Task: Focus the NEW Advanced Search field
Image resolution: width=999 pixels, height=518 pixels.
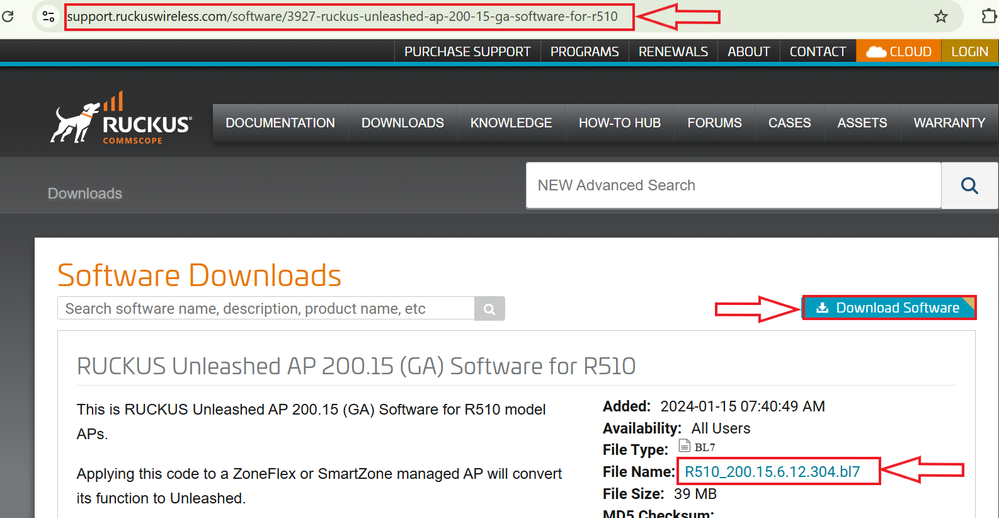Action: click(733, 185)
